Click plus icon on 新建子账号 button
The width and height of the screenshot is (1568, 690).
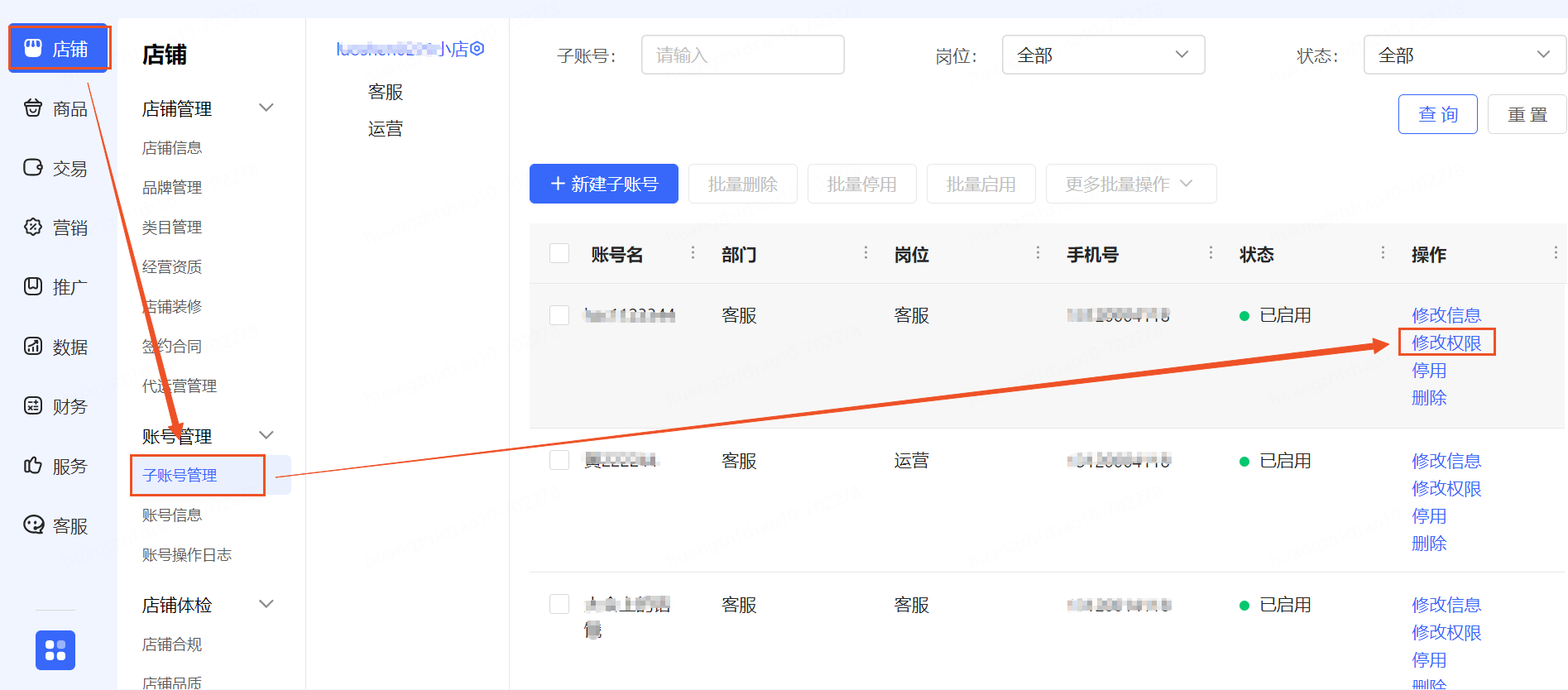[x=558, y=184]
